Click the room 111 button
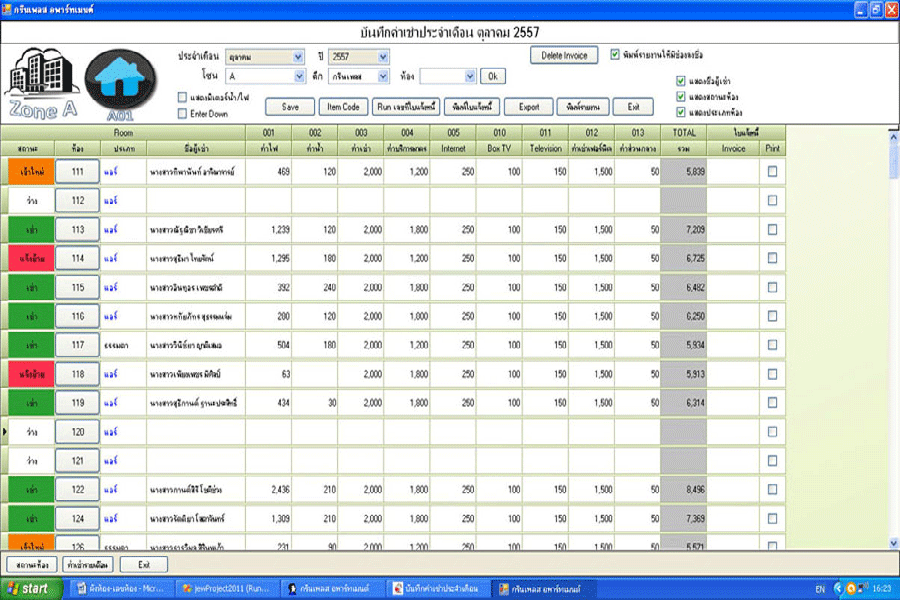This screenshot has height=600, width=900. tap(77, 172)
